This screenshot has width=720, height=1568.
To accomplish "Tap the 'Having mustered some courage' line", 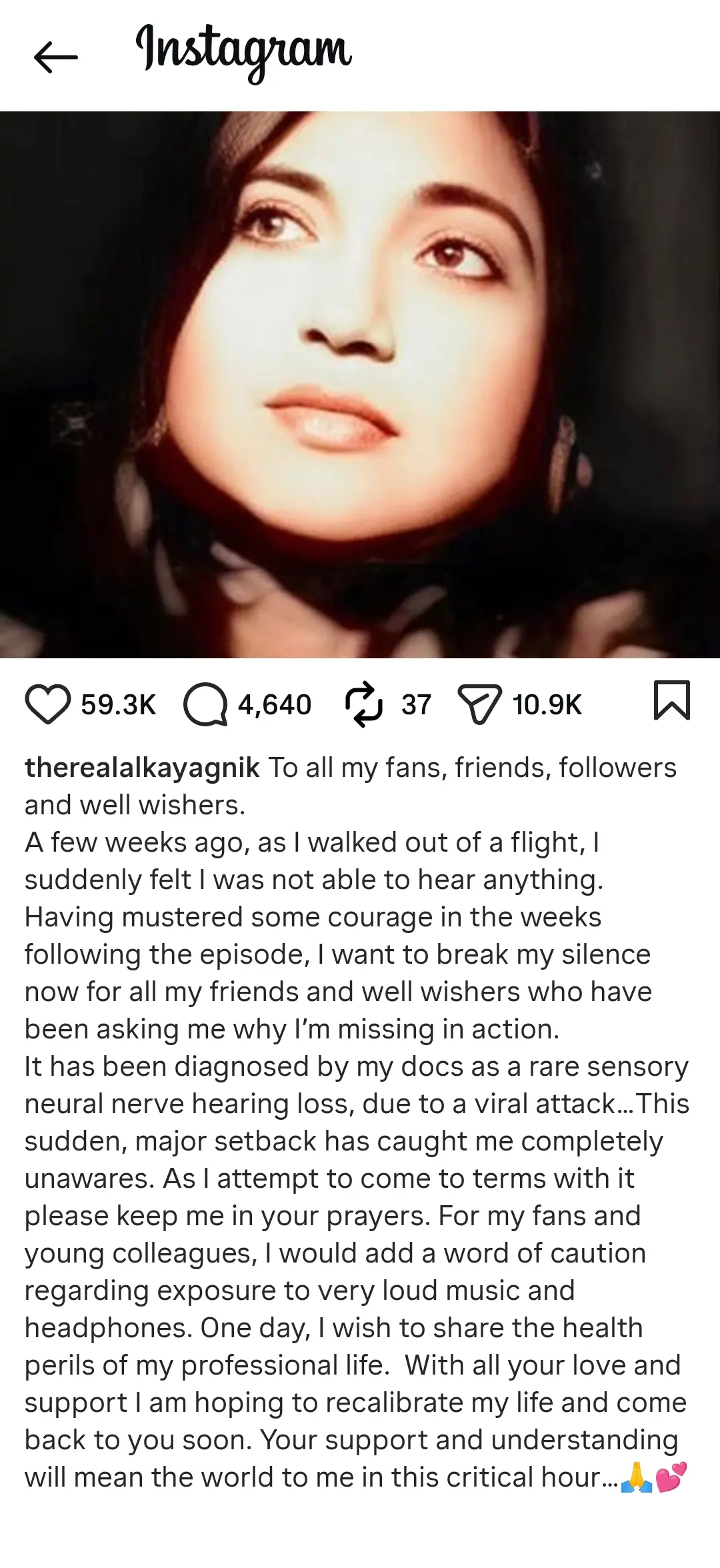I will 313,918.
